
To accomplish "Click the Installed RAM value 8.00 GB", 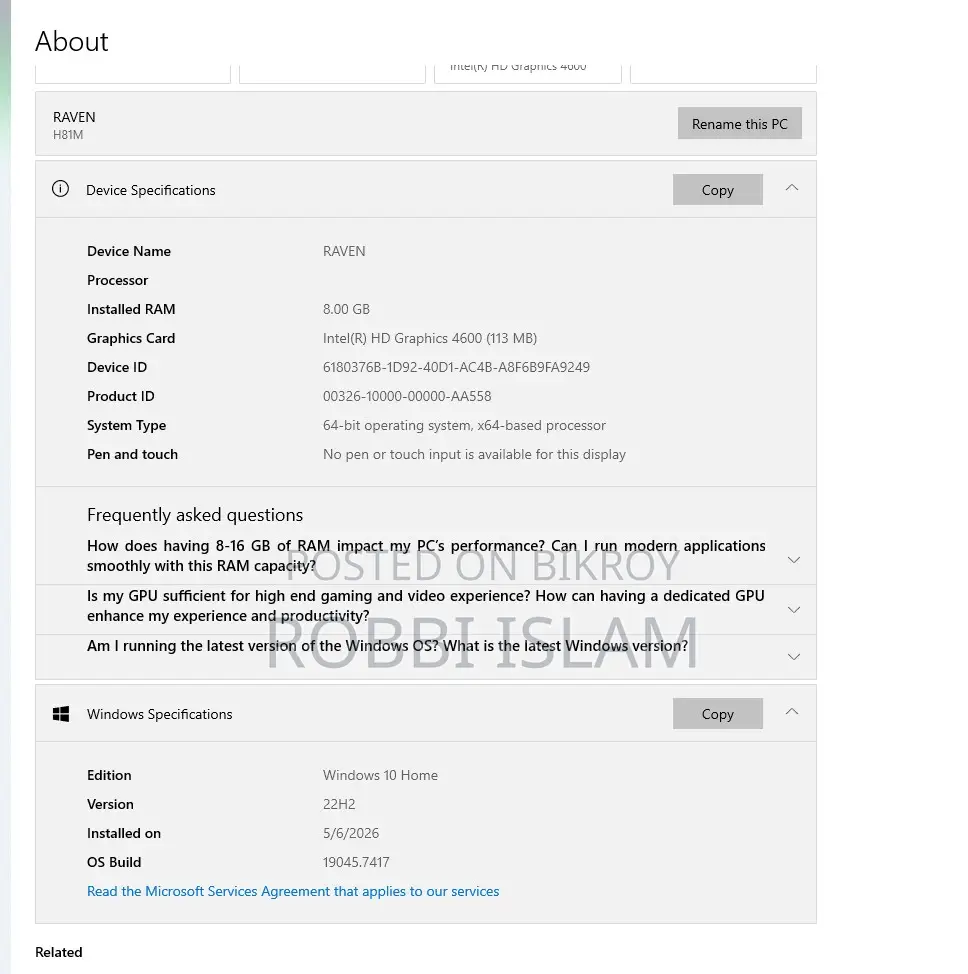I will click(346, 309).
